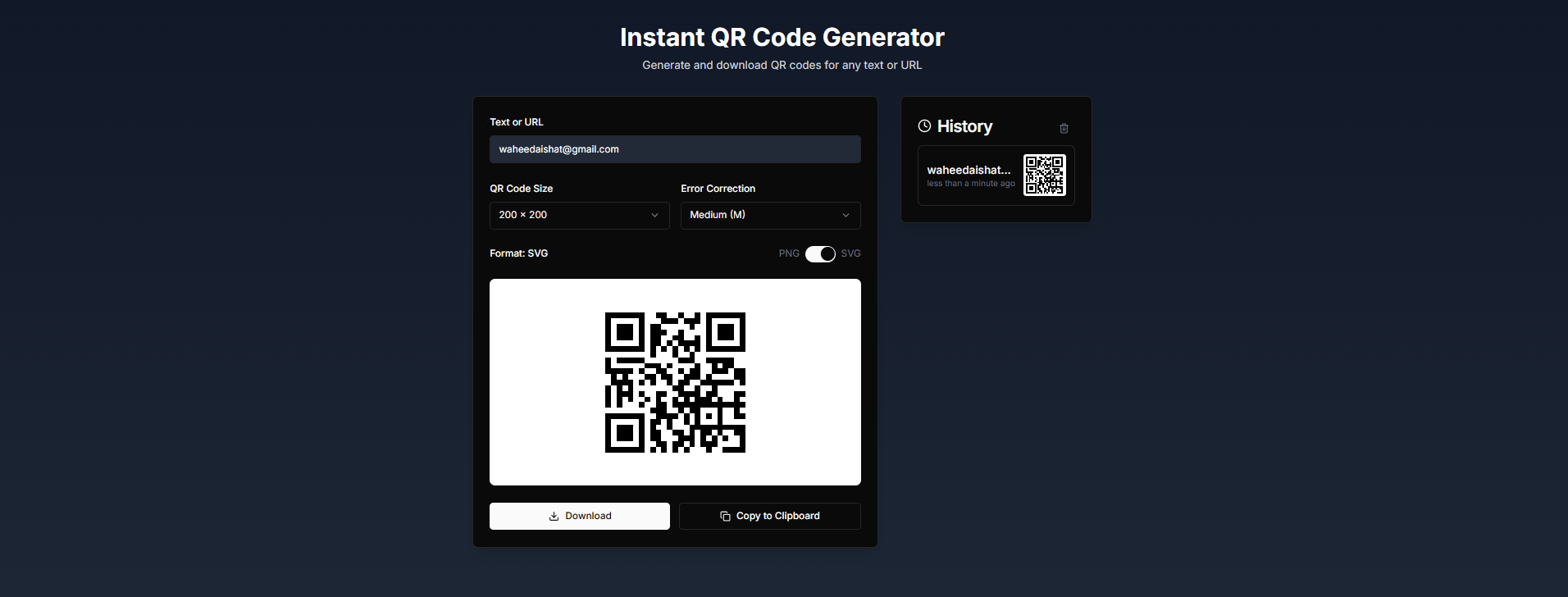Screen dimensions: 1568x597
Task: Click the history QR code thumbnail
Action: coord(1045,175)
